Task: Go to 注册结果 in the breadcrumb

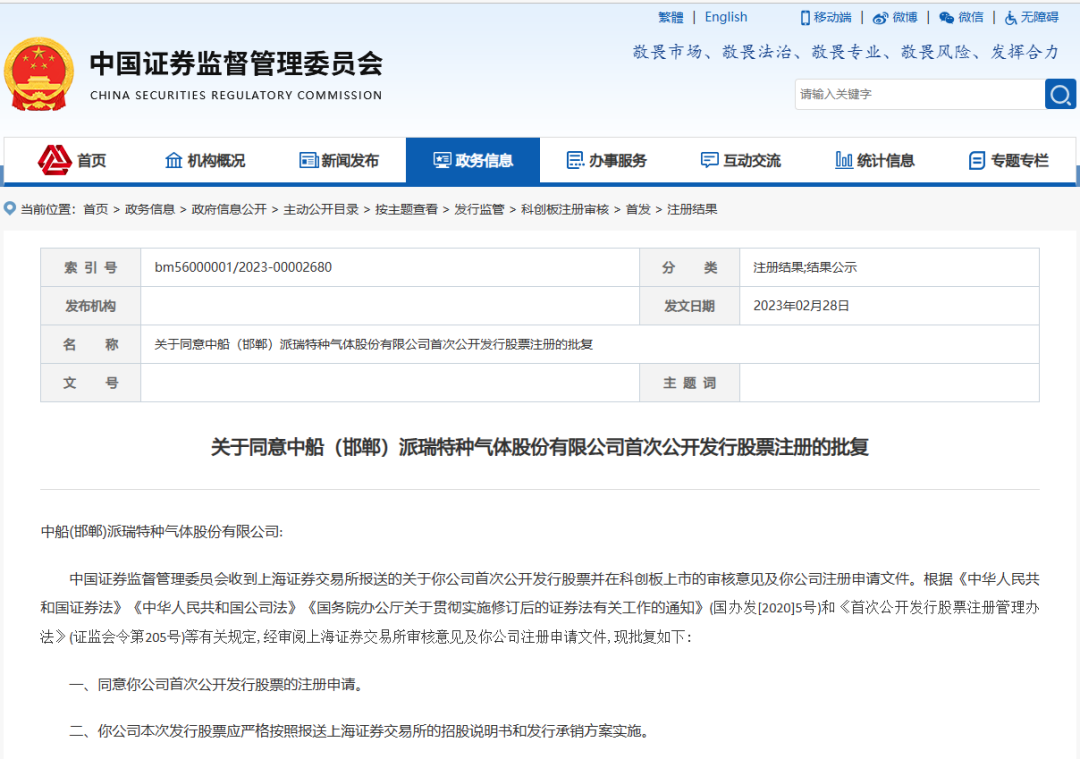Action: tap(692, 209)
